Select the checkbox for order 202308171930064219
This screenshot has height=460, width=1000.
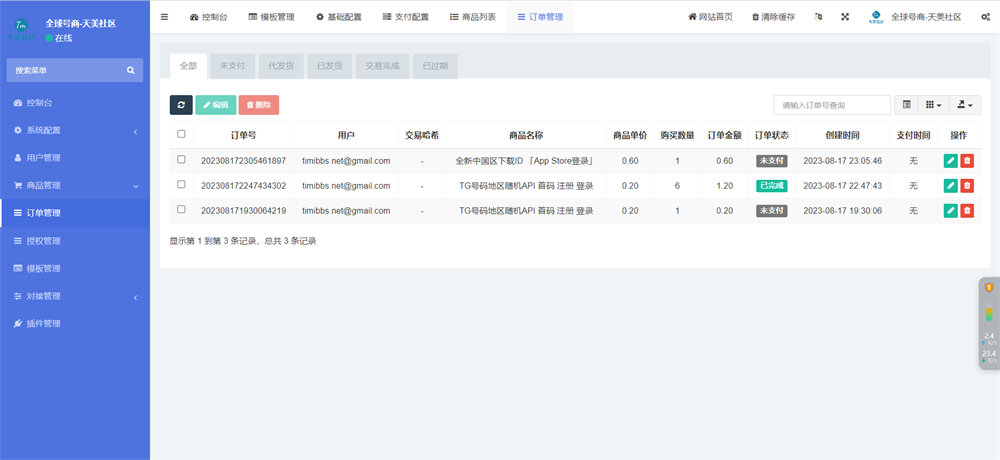tap(181, 211)
